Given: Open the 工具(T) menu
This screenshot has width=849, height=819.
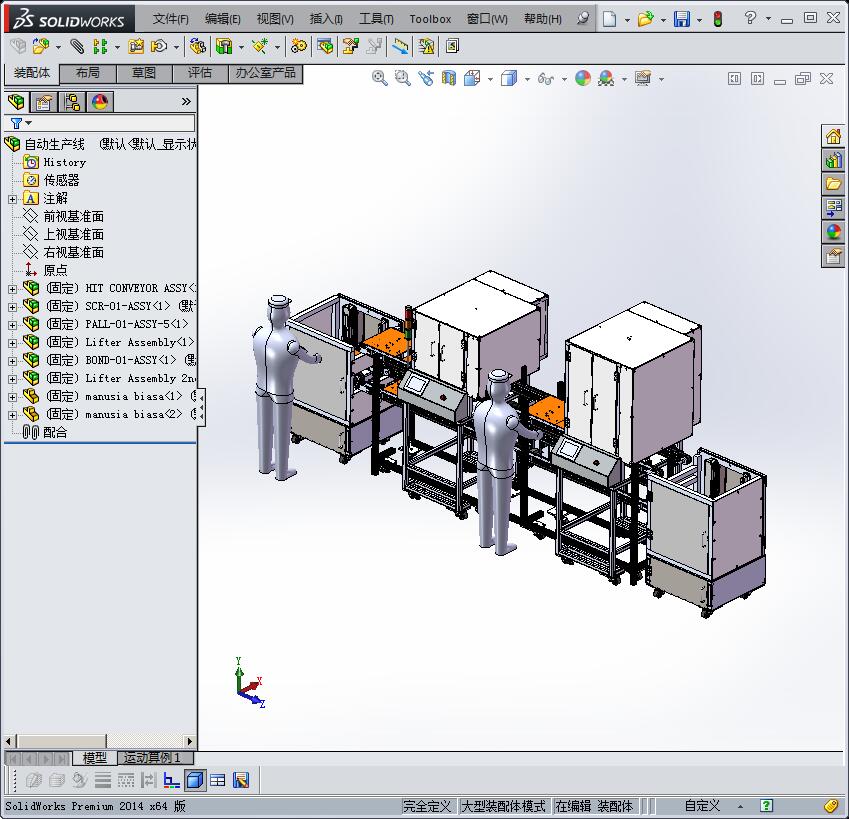Looking at the screenshot, I should (x=376, y=19).
